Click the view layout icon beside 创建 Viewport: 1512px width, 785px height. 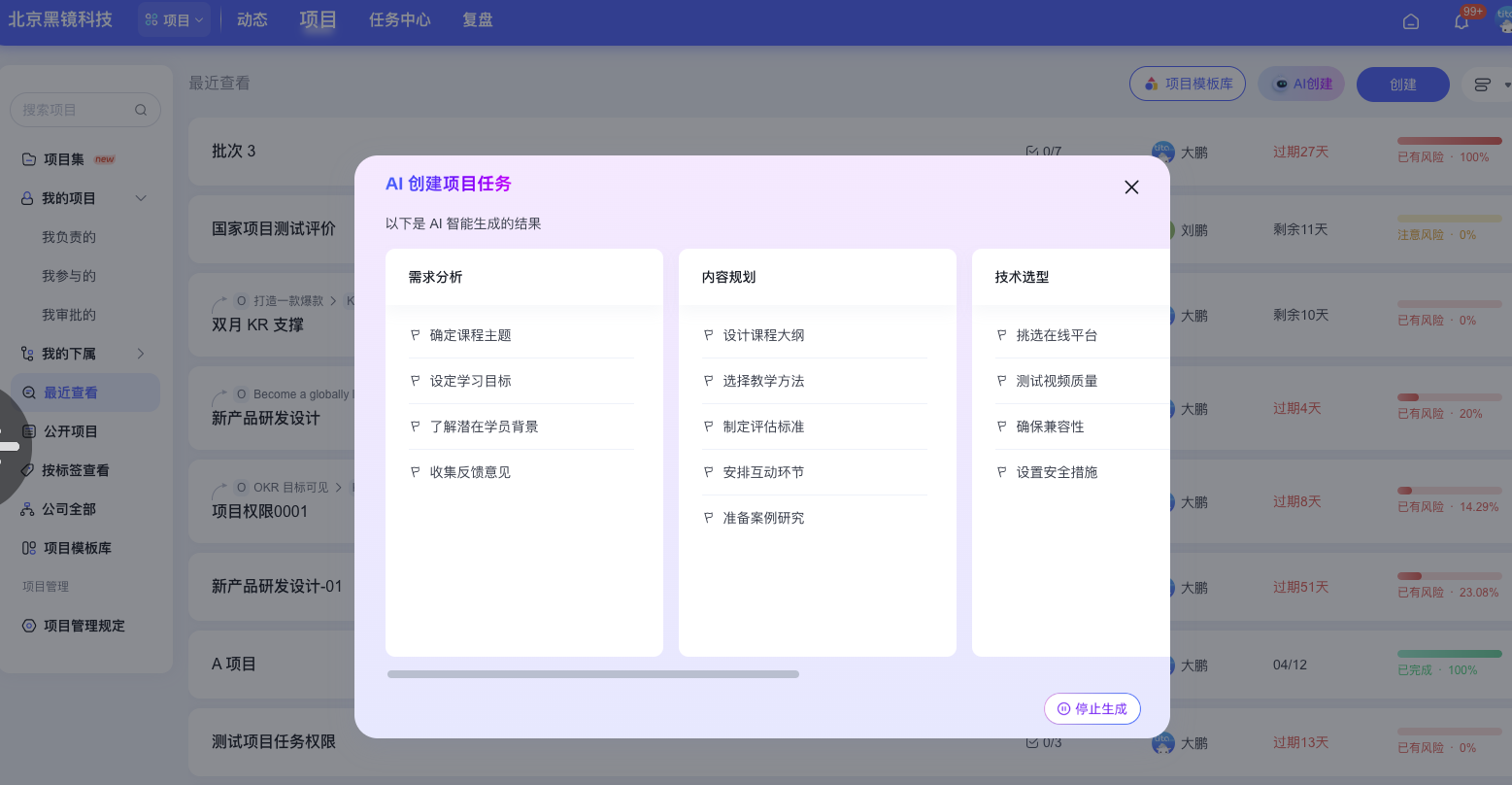coord(1482,85)
